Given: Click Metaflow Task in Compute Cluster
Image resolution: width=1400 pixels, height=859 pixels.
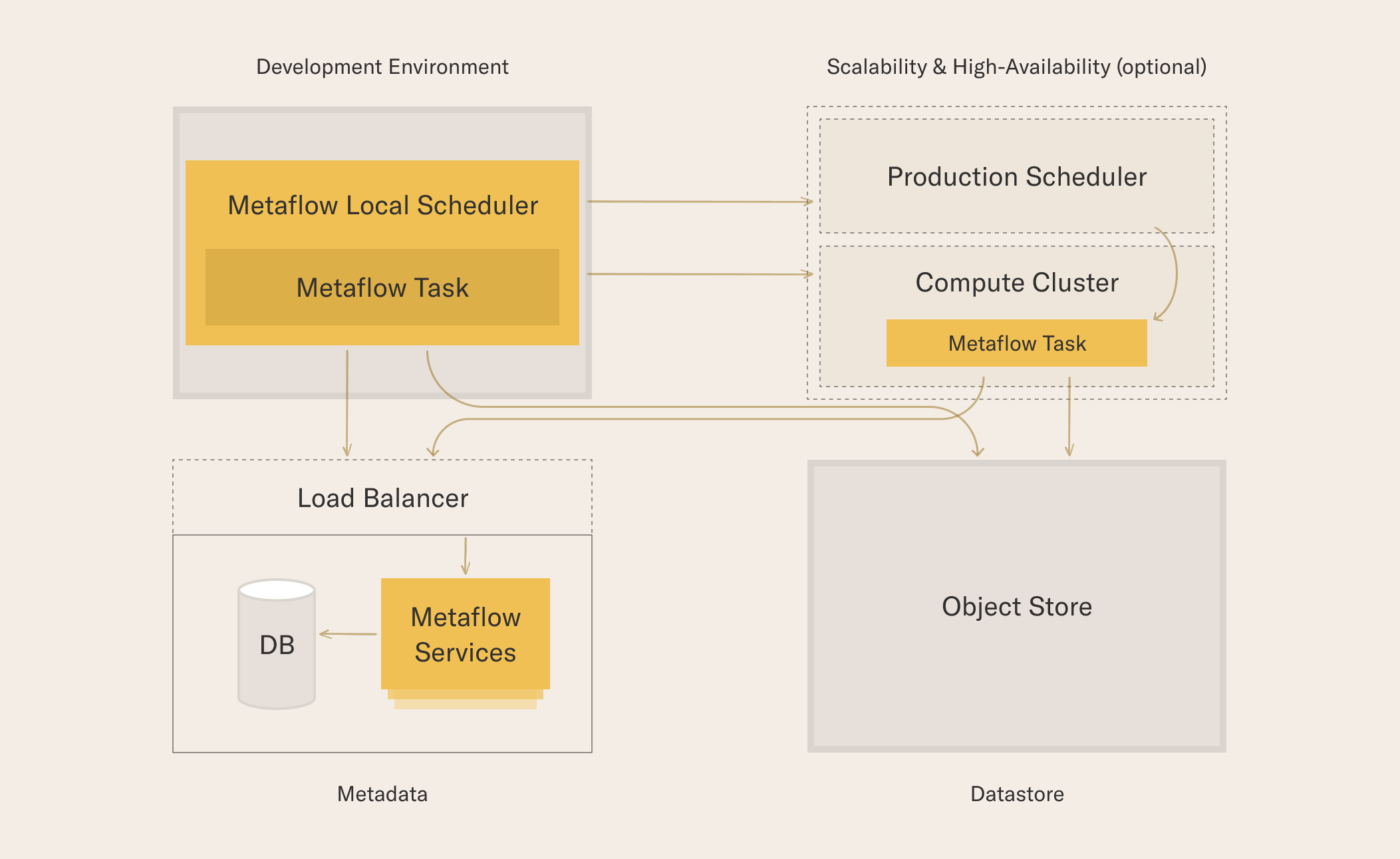Looking at the screenshot, I should [x=1017, y=343].
